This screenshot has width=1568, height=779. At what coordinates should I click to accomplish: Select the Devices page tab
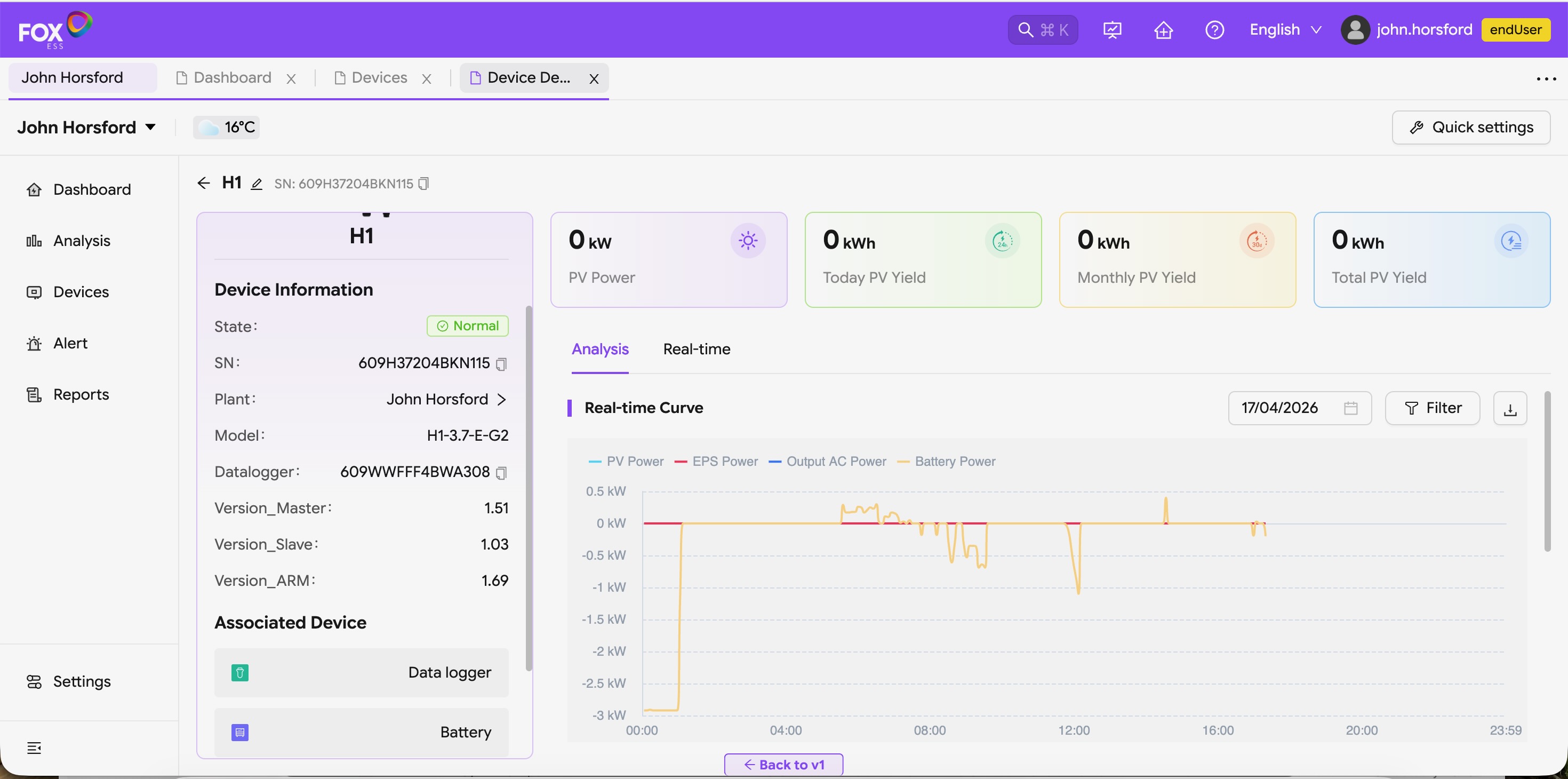379,78
